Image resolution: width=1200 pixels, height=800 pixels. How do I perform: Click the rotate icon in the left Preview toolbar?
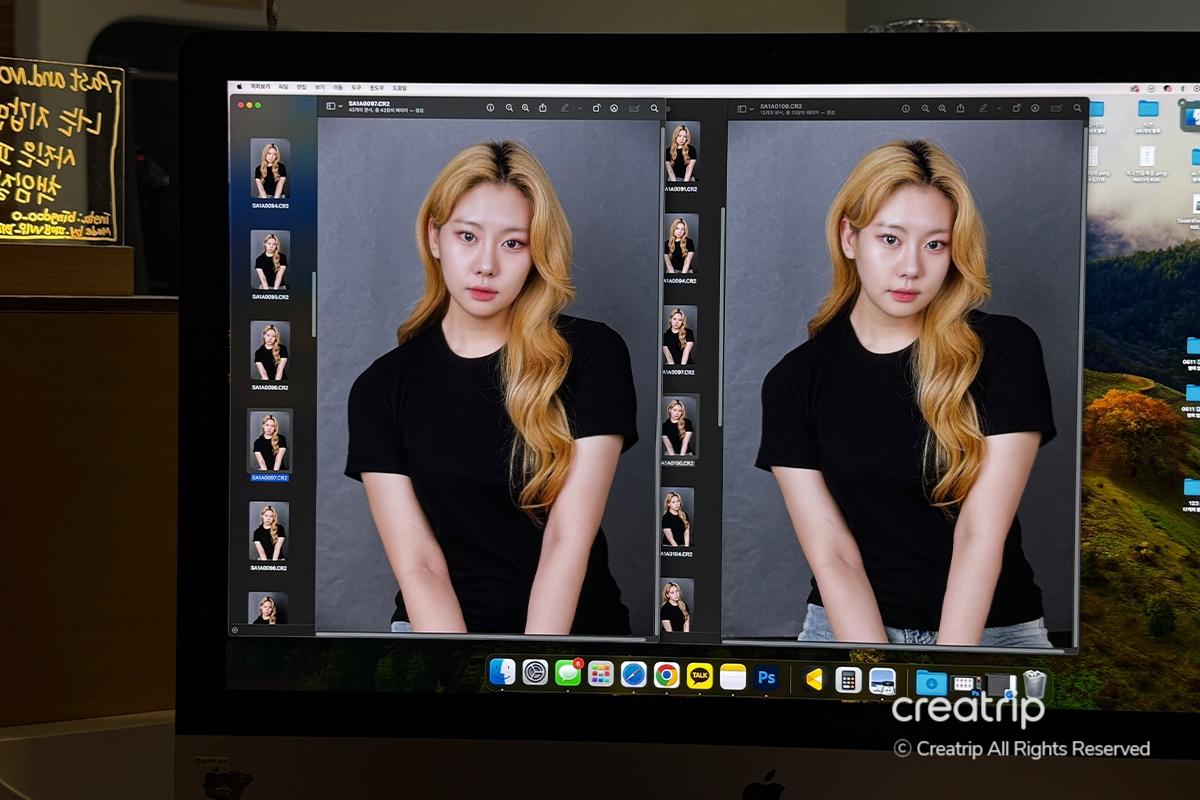click(596, 108)
